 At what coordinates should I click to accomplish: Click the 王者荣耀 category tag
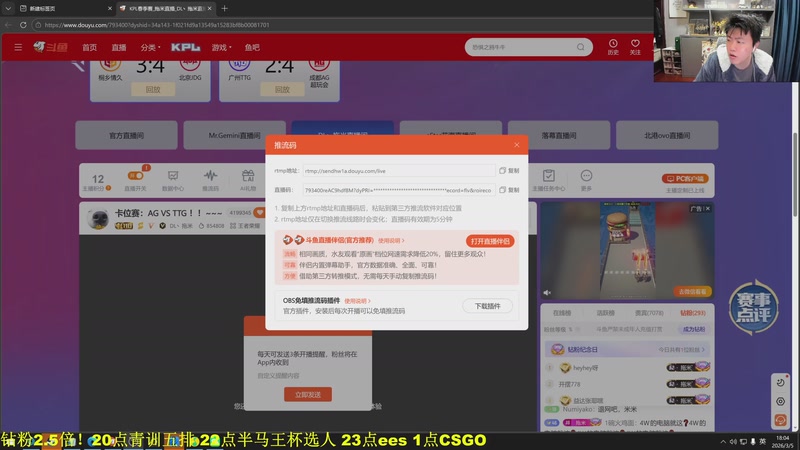[245, 226]
